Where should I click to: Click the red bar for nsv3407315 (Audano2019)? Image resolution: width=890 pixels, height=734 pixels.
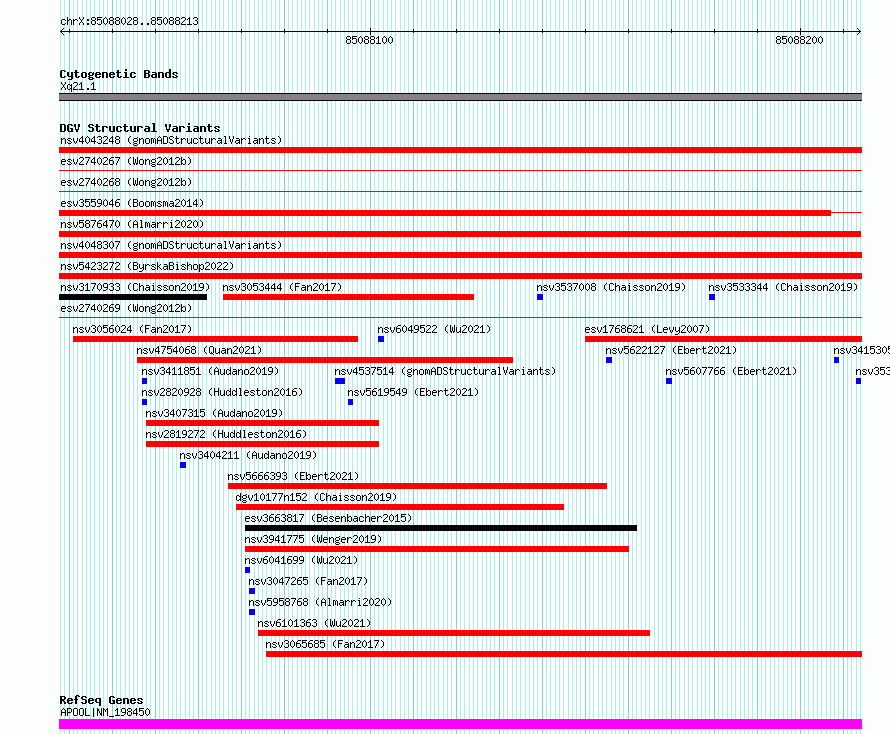click(262, 423)
